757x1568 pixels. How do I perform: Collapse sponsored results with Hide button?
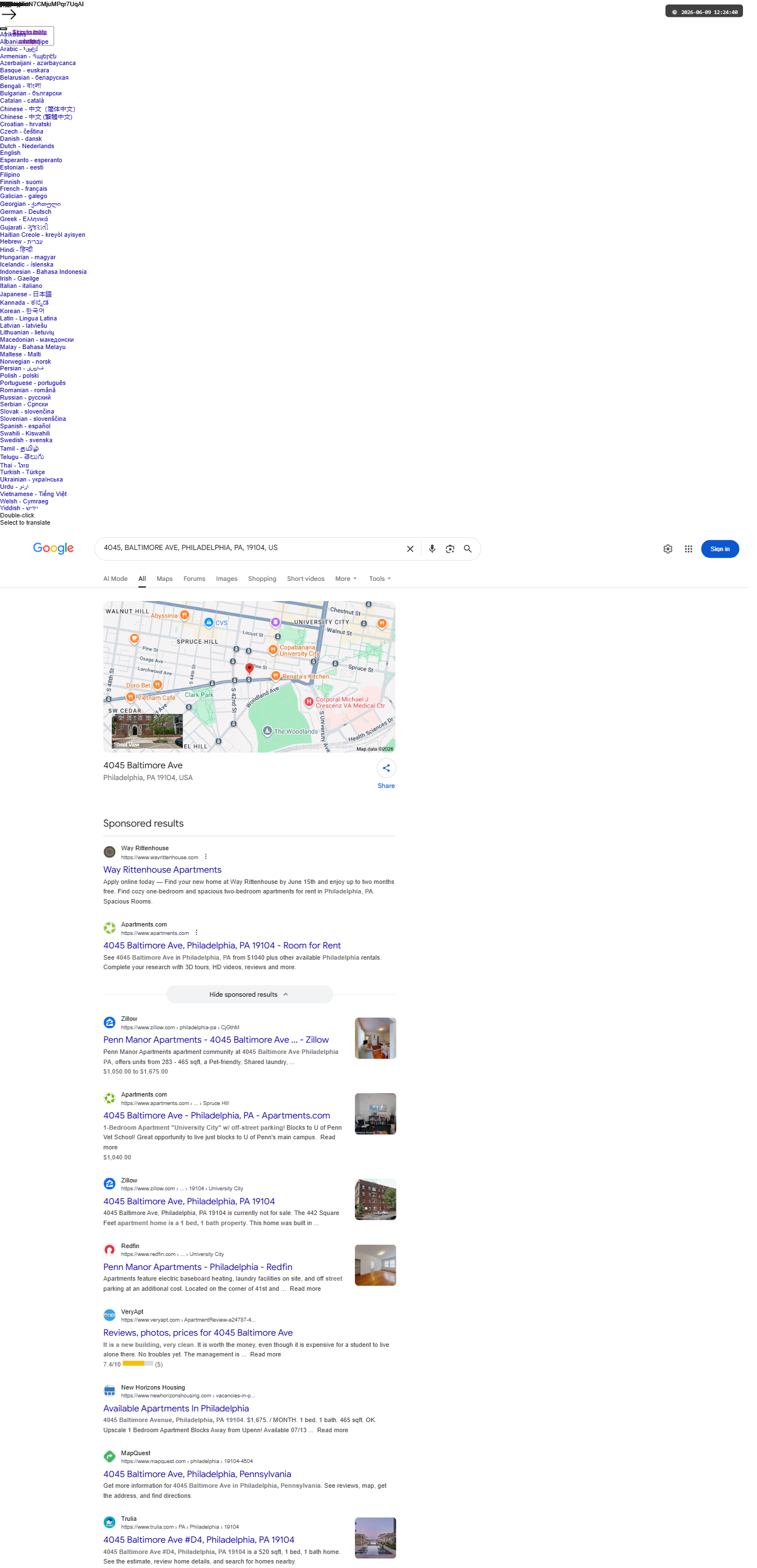[249, 994]
